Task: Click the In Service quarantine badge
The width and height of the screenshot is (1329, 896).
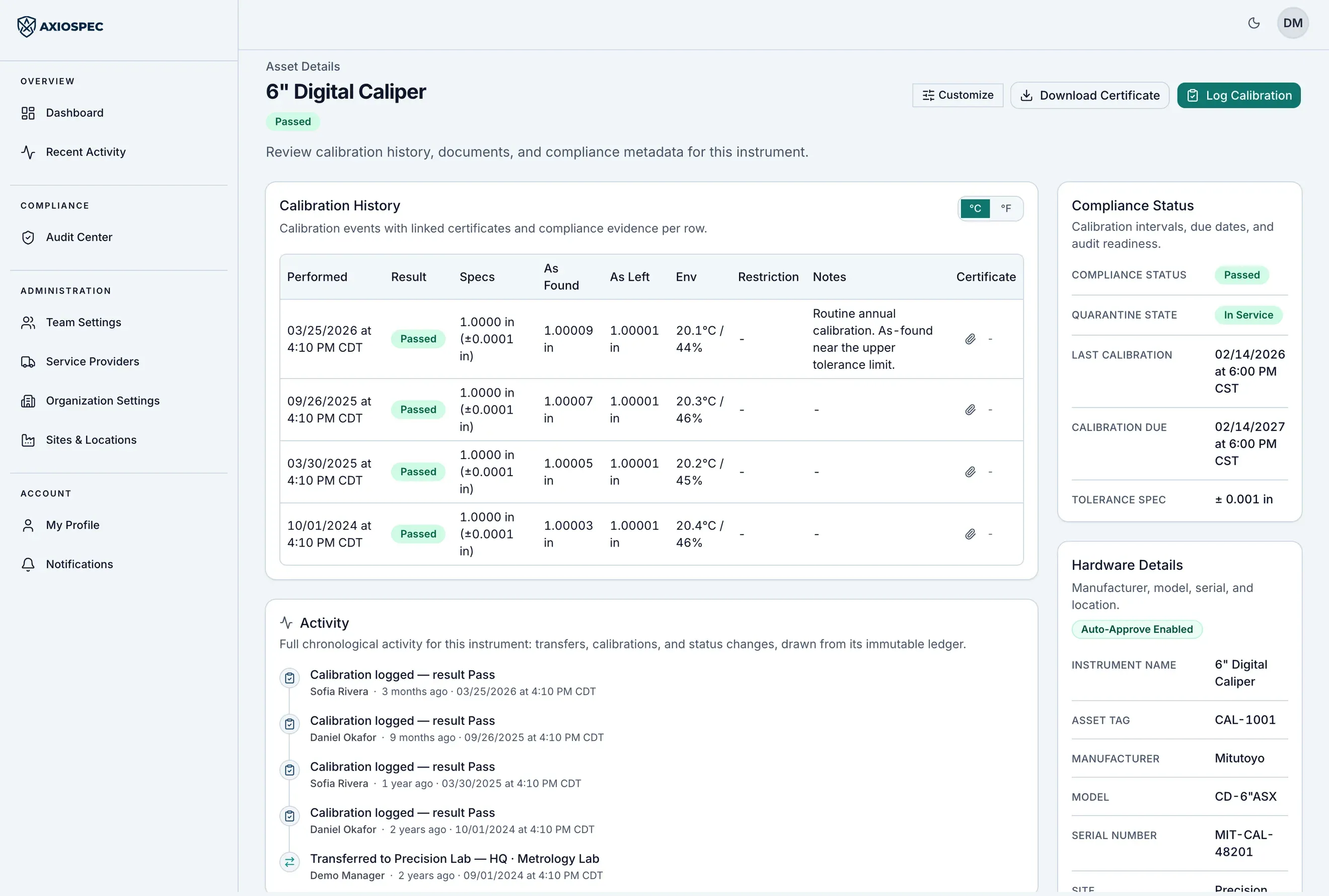Action: pos(1248,316)
